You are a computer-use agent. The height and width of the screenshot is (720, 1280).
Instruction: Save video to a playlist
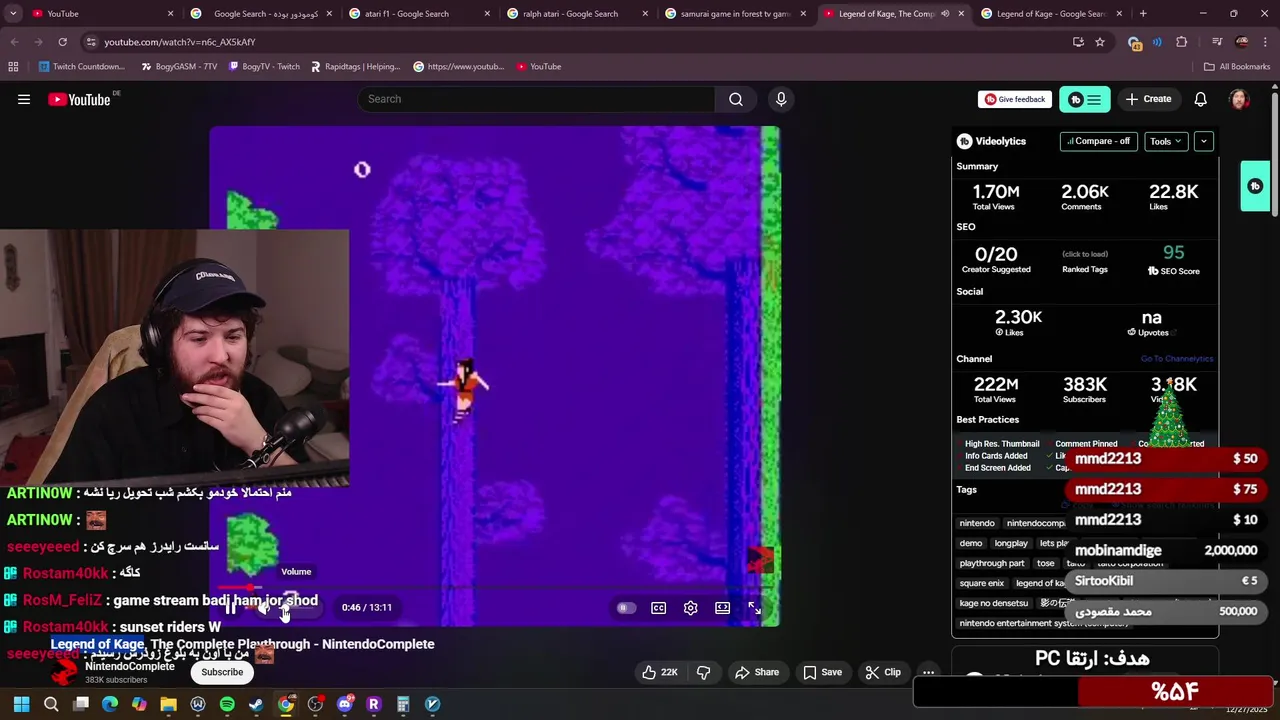pyautogui.click(x=822, y=672)
